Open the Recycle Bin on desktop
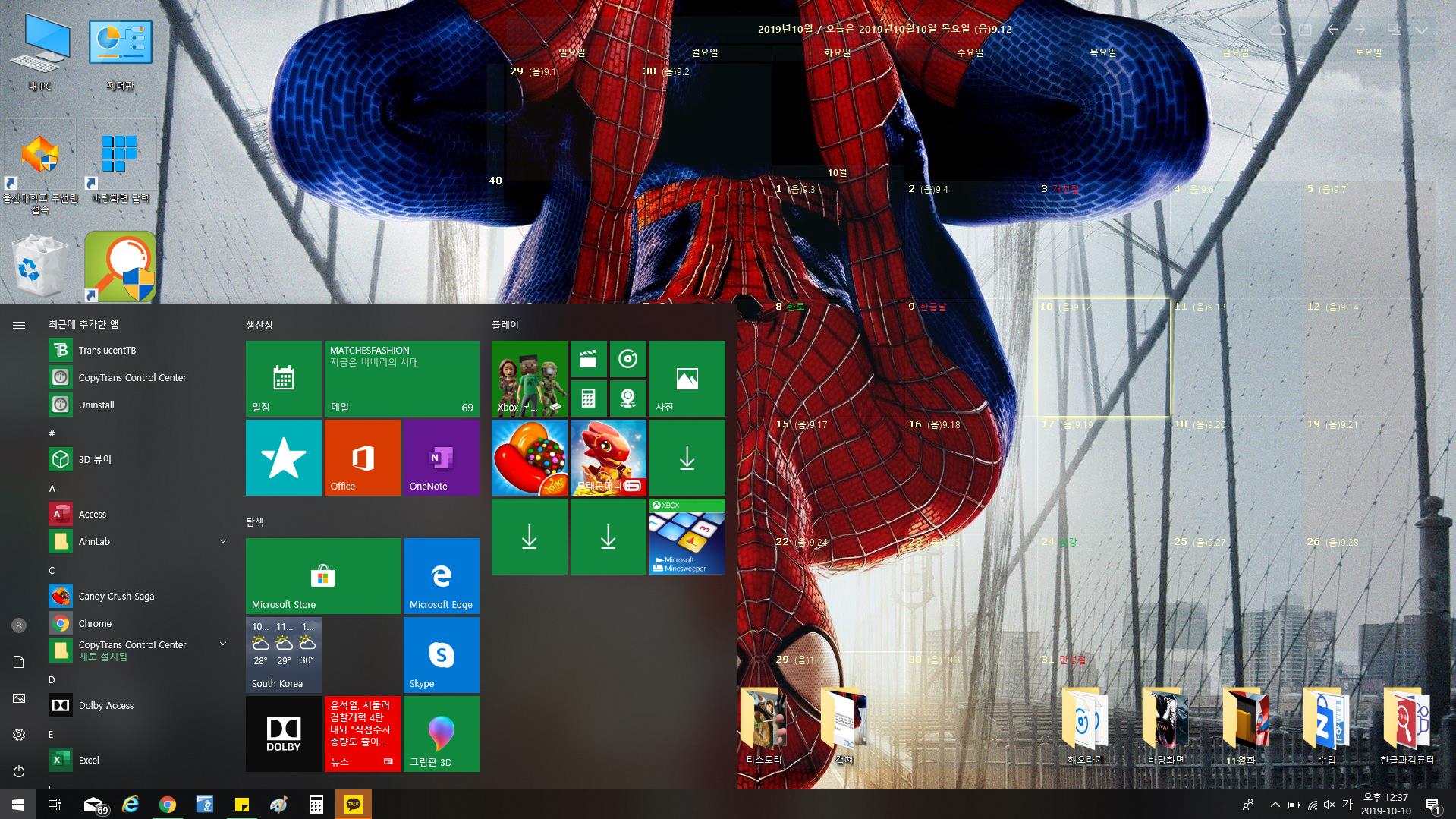 pos(40,266)
